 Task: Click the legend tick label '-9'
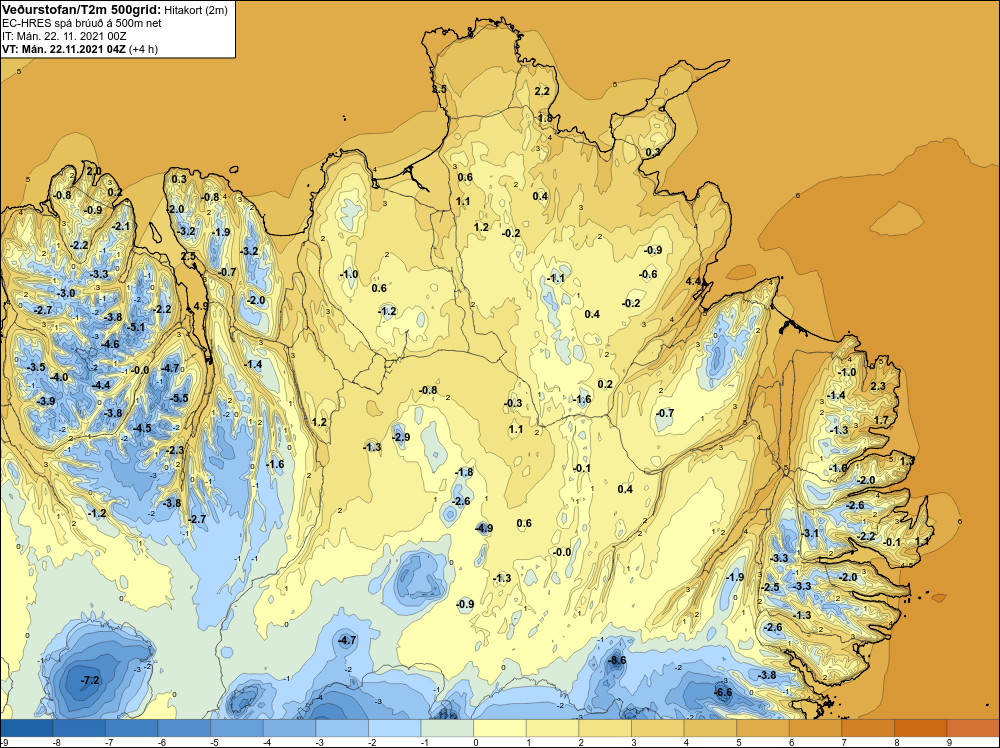pyautogui.click(x=4, y=742)
